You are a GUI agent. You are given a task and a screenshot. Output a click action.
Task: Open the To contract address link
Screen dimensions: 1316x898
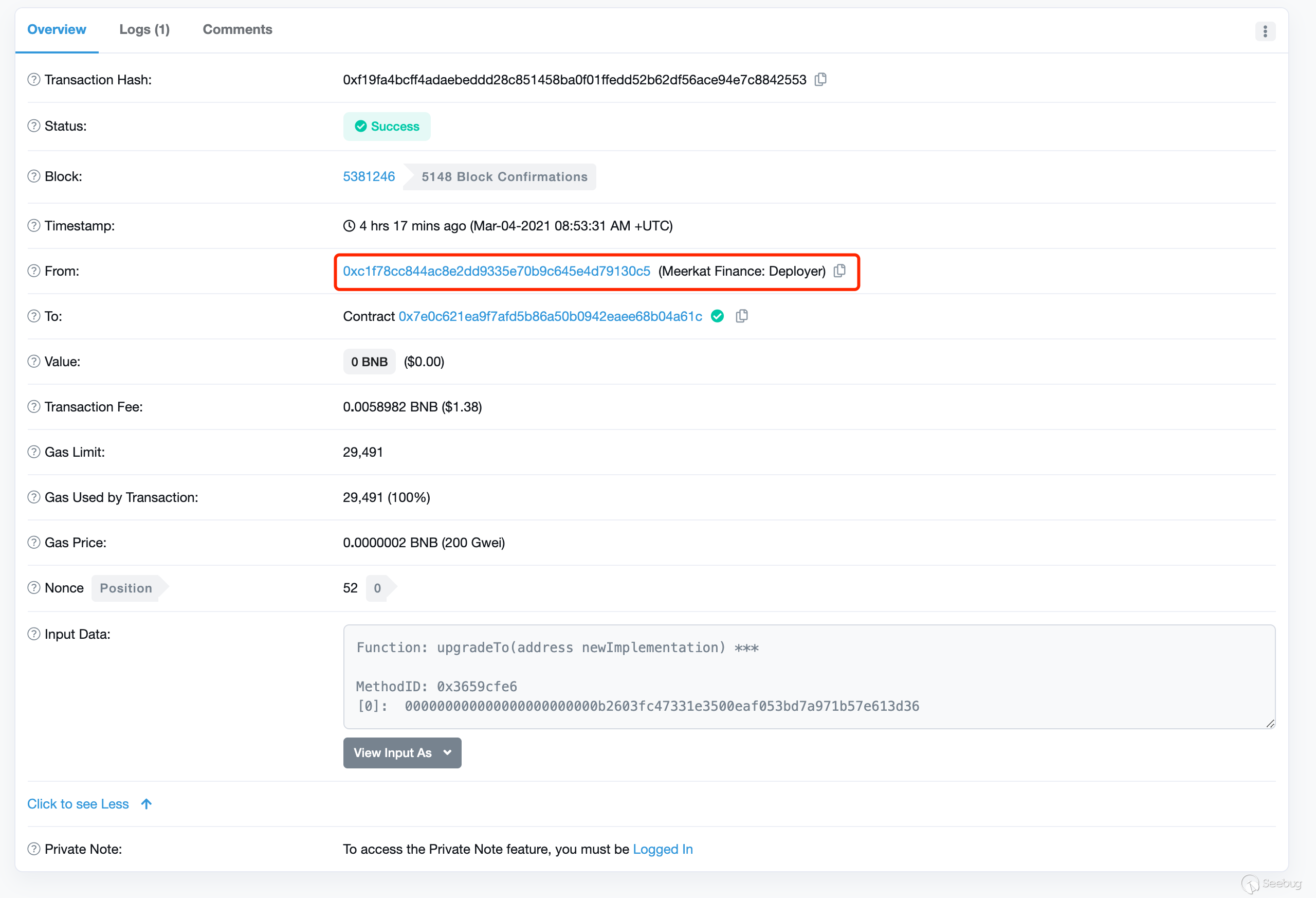[x=550, y=316]
